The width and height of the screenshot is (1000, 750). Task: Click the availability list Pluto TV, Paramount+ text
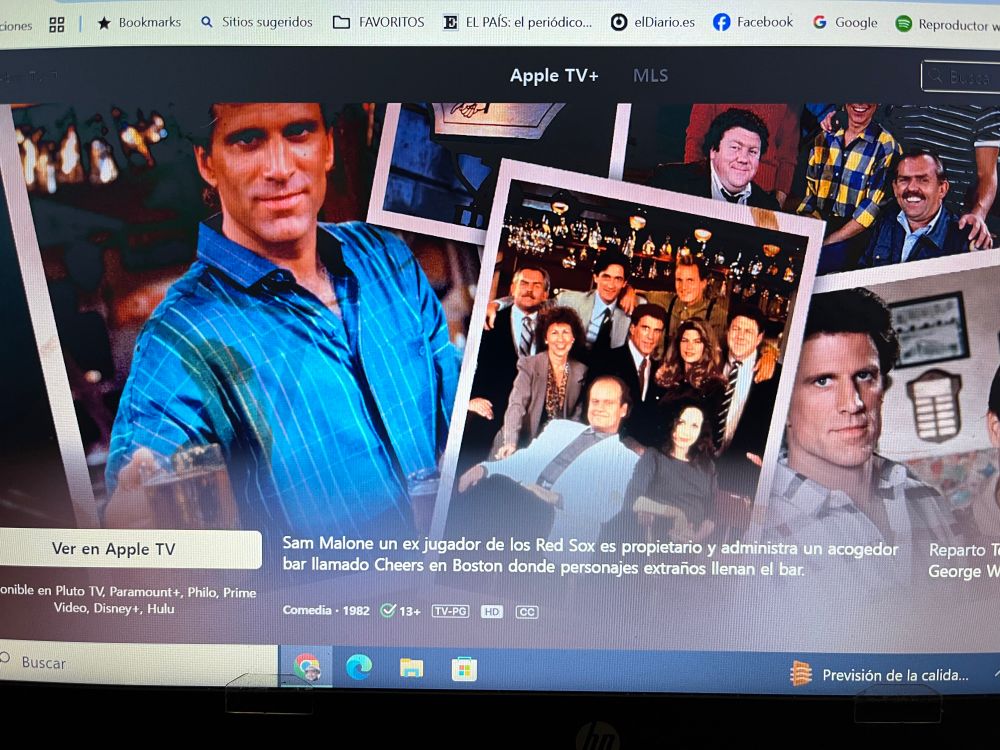[x=128, y=599]
